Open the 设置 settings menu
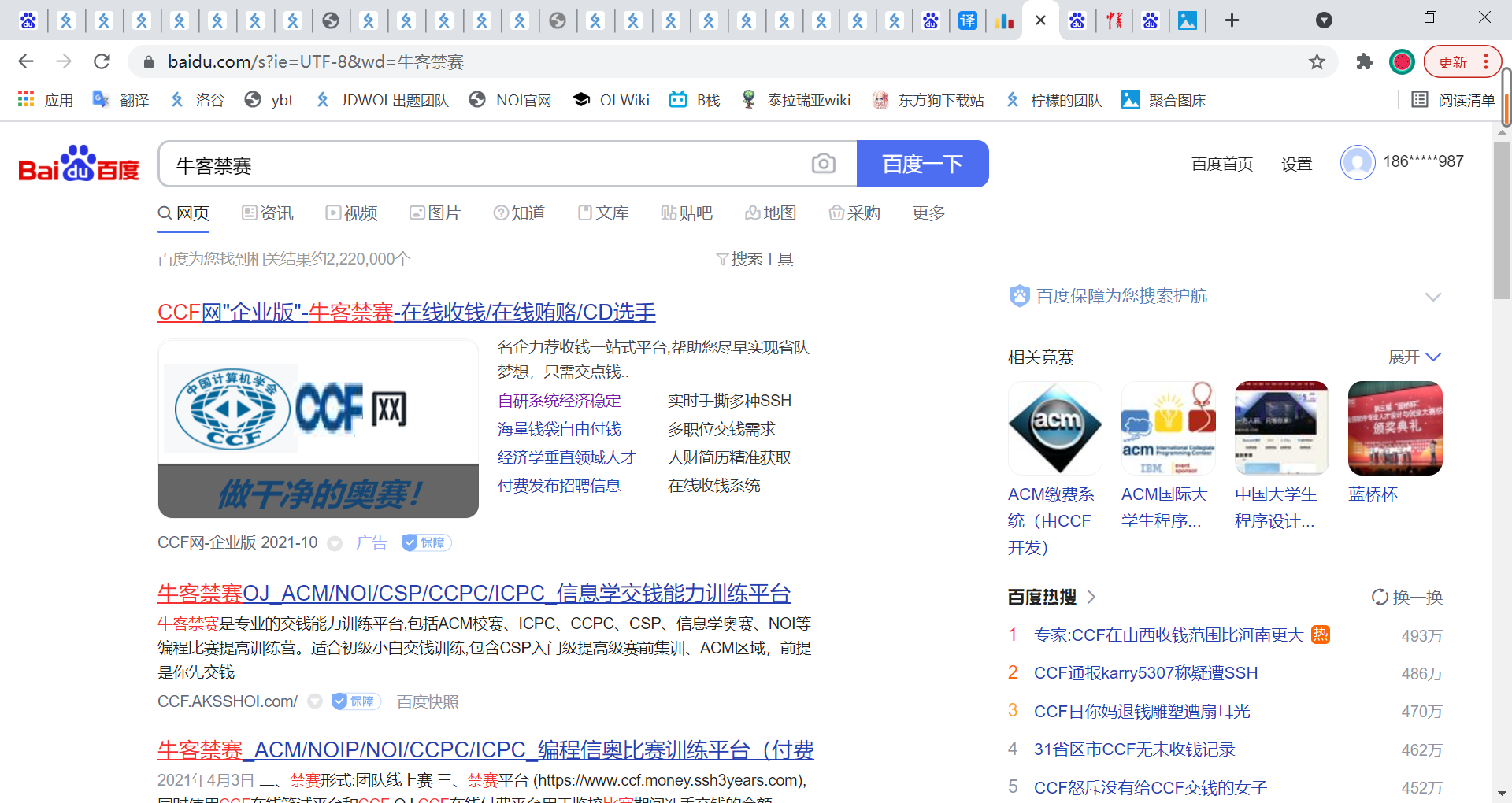The width and height of the screenshot is (1512, 803). pos(1296,164)
